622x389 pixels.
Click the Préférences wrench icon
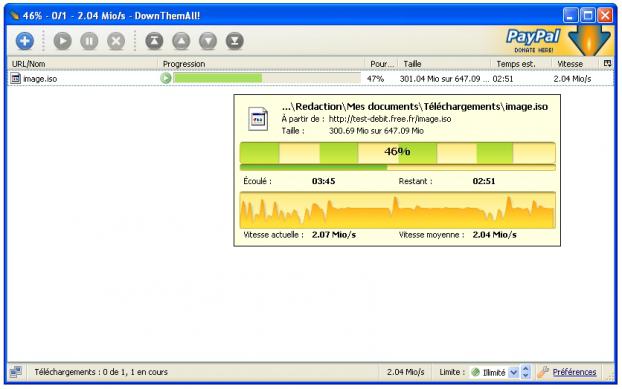pos(543,372)
